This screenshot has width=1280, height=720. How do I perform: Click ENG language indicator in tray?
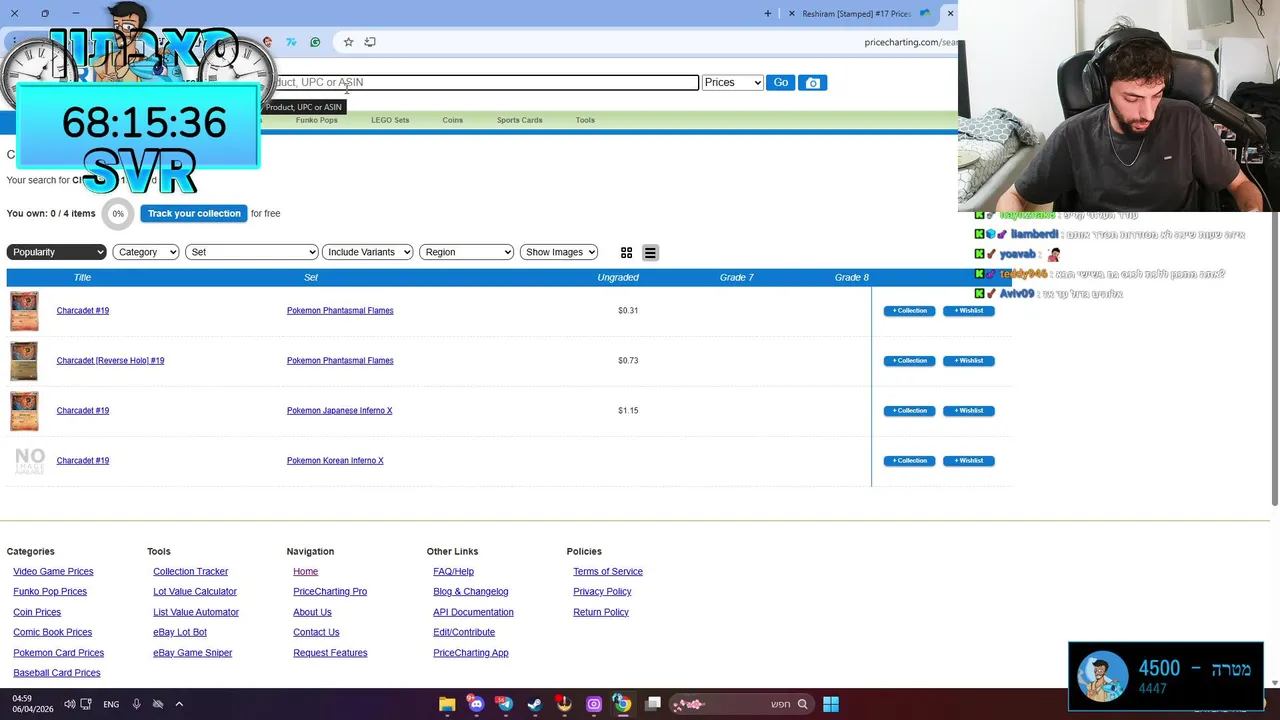111,704
